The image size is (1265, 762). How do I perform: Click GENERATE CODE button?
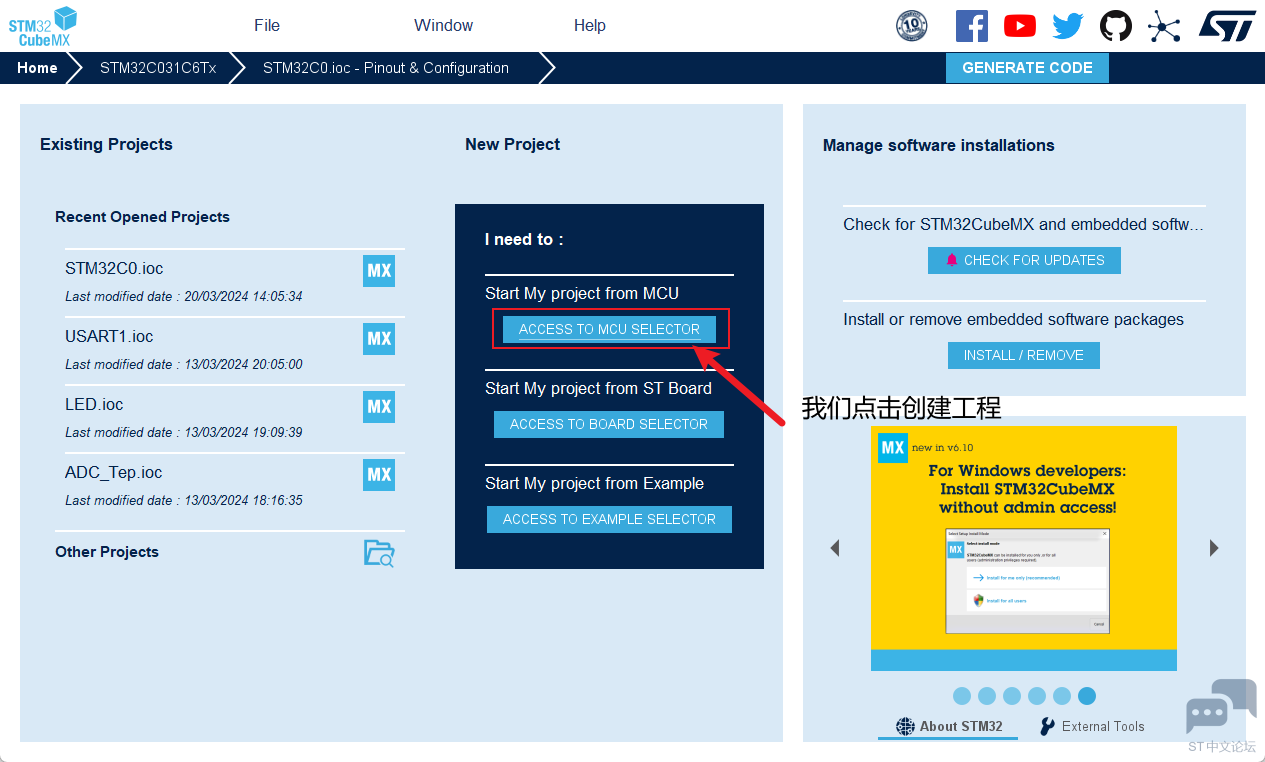tap(1027, 68)
